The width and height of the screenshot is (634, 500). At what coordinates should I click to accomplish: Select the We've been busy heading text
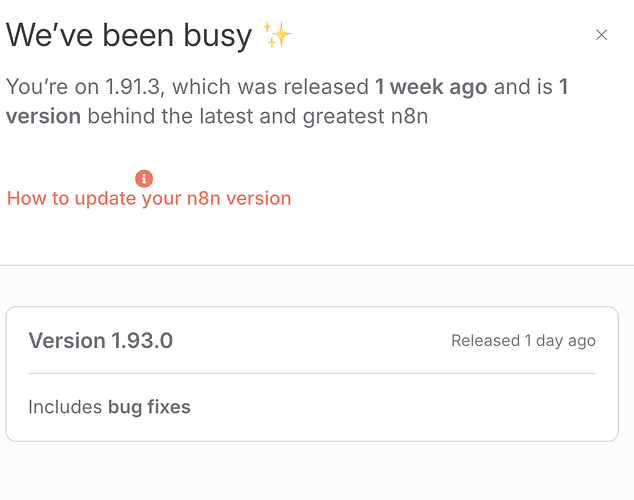(x=129, y=36)
